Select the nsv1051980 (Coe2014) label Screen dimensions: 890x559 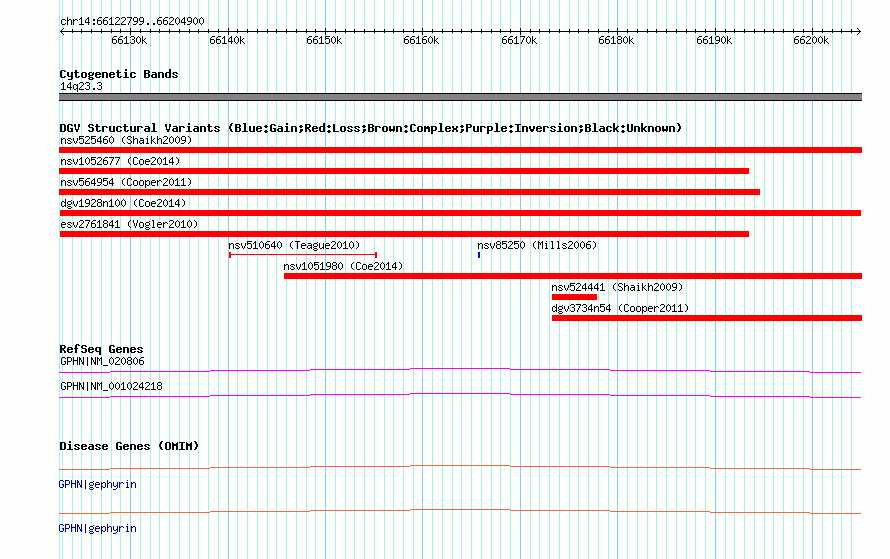click(x=343, y=266)
